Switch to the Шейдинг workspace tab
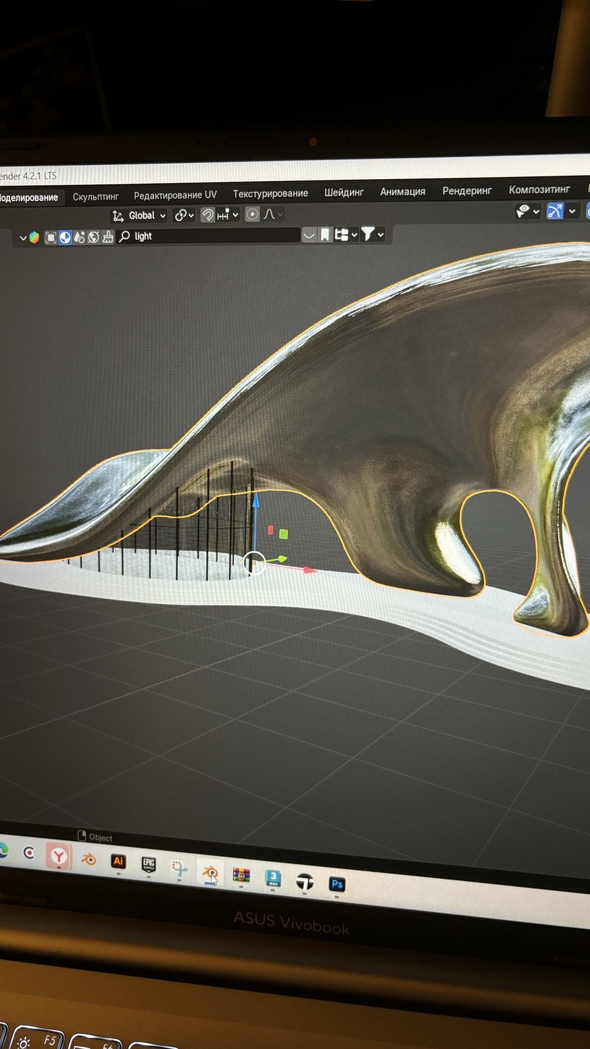590x1049 pixels. click(344, 193)
